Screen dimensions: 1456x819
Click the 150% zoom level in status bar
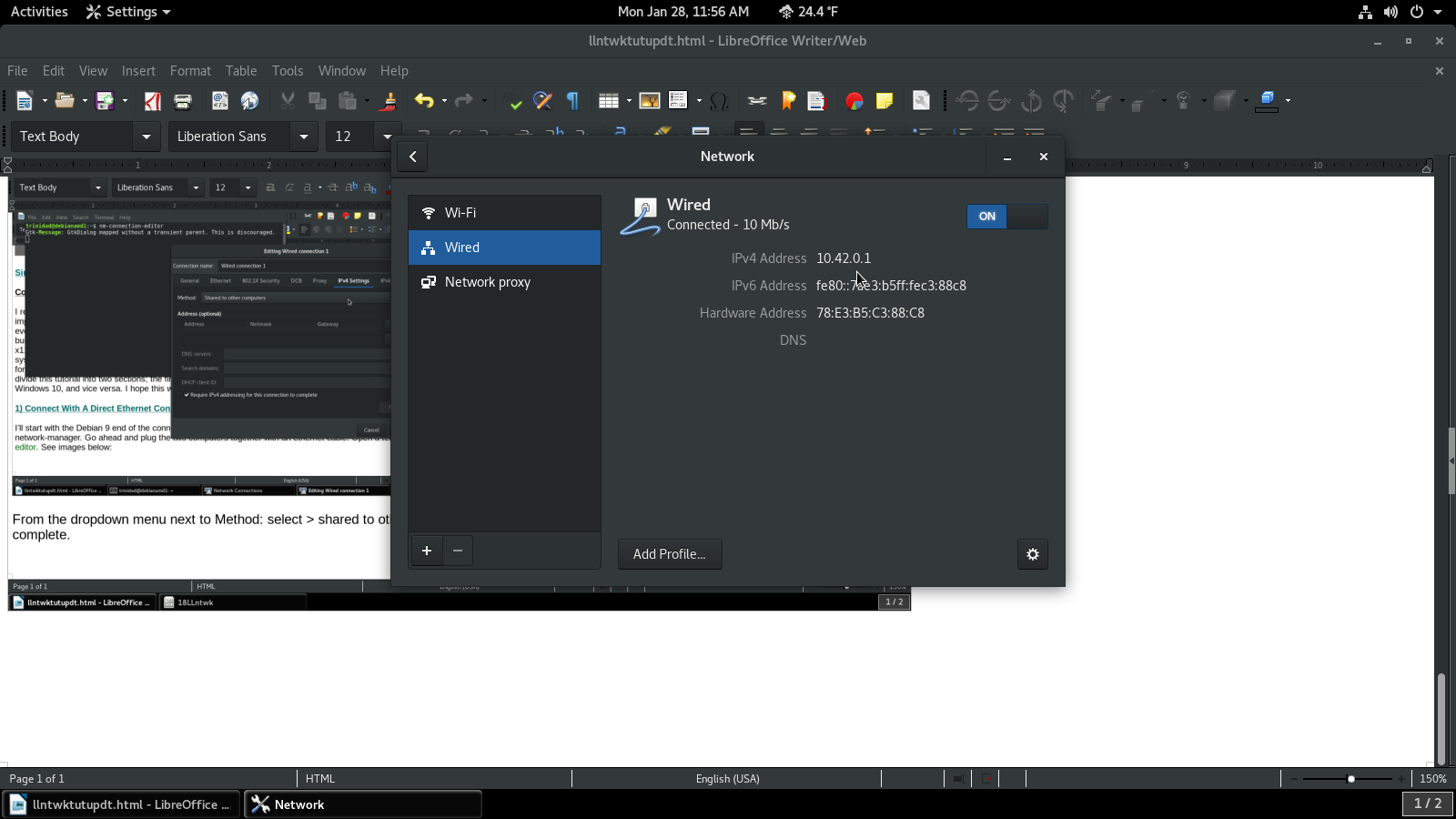(1433, 779)
